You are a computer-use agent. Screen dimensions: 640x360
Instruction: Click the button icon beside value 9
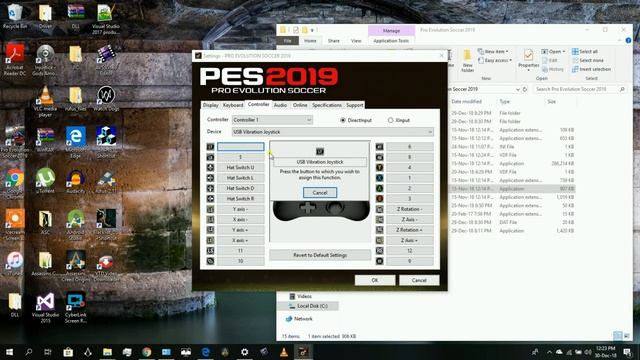380,261
